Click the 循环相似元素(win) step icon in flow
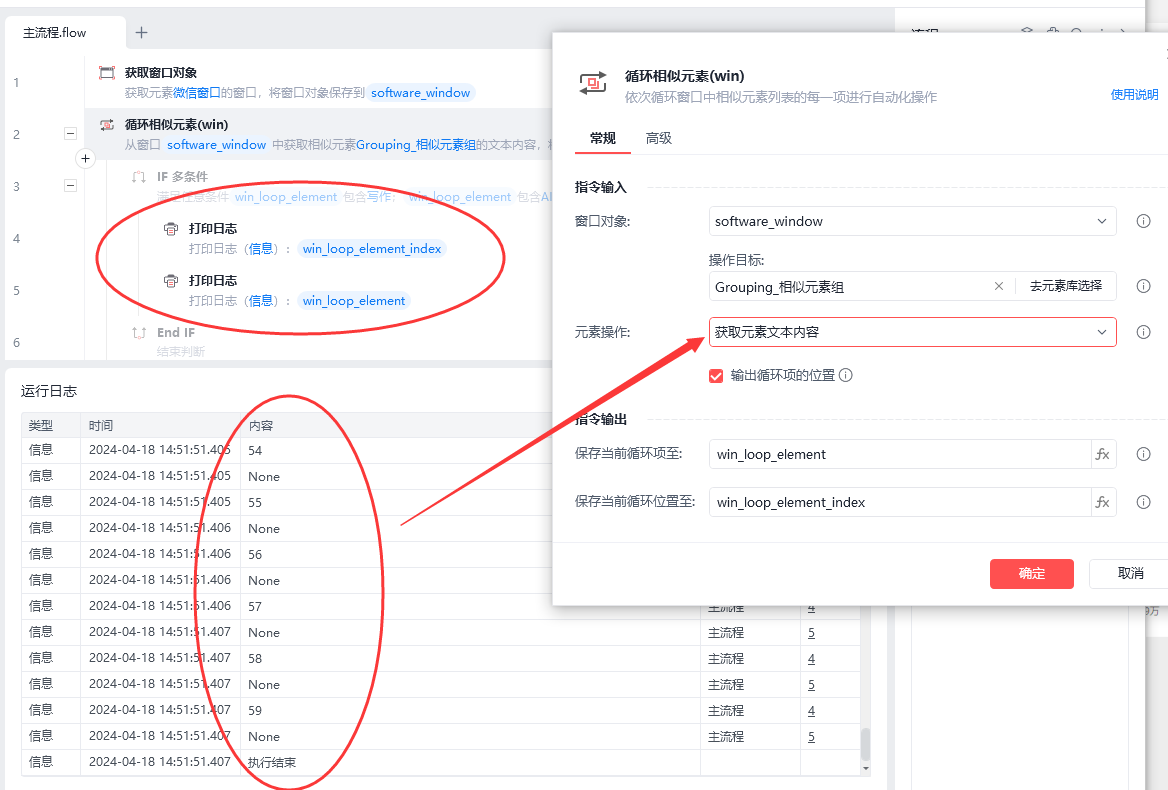 [107, 125]
